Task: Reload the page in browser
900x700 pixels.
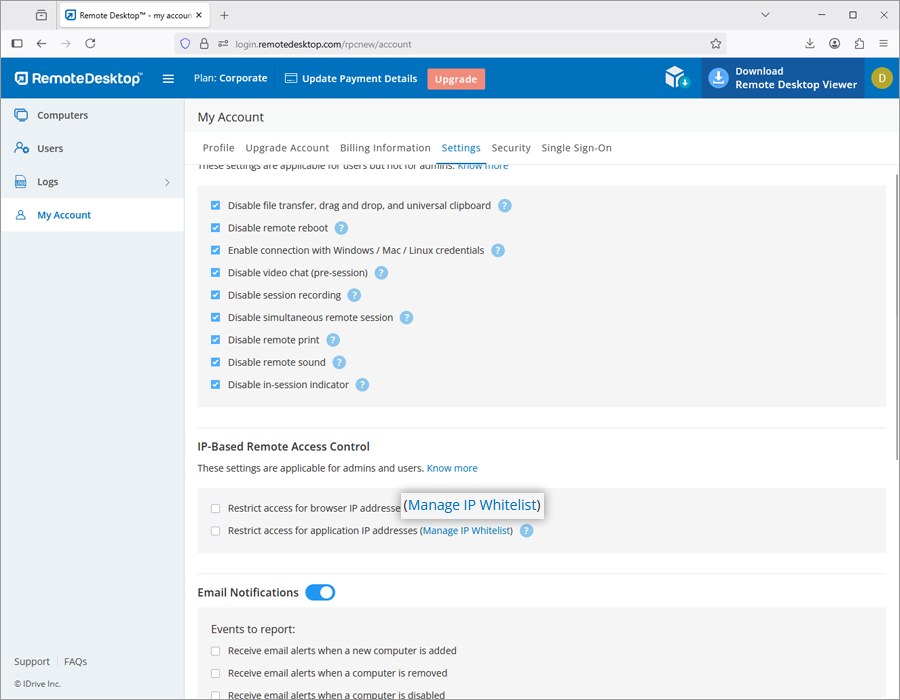Action: (x=90, y=44)
